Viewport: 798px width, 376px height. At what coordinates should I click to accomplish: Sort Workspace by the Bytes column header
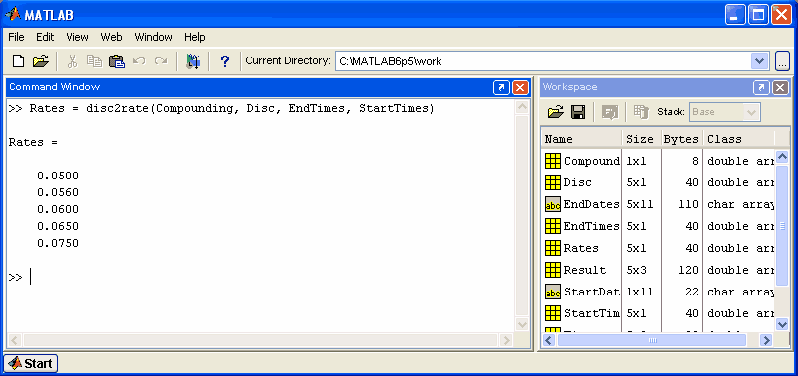pyautogui.click(x=681, y=139)
